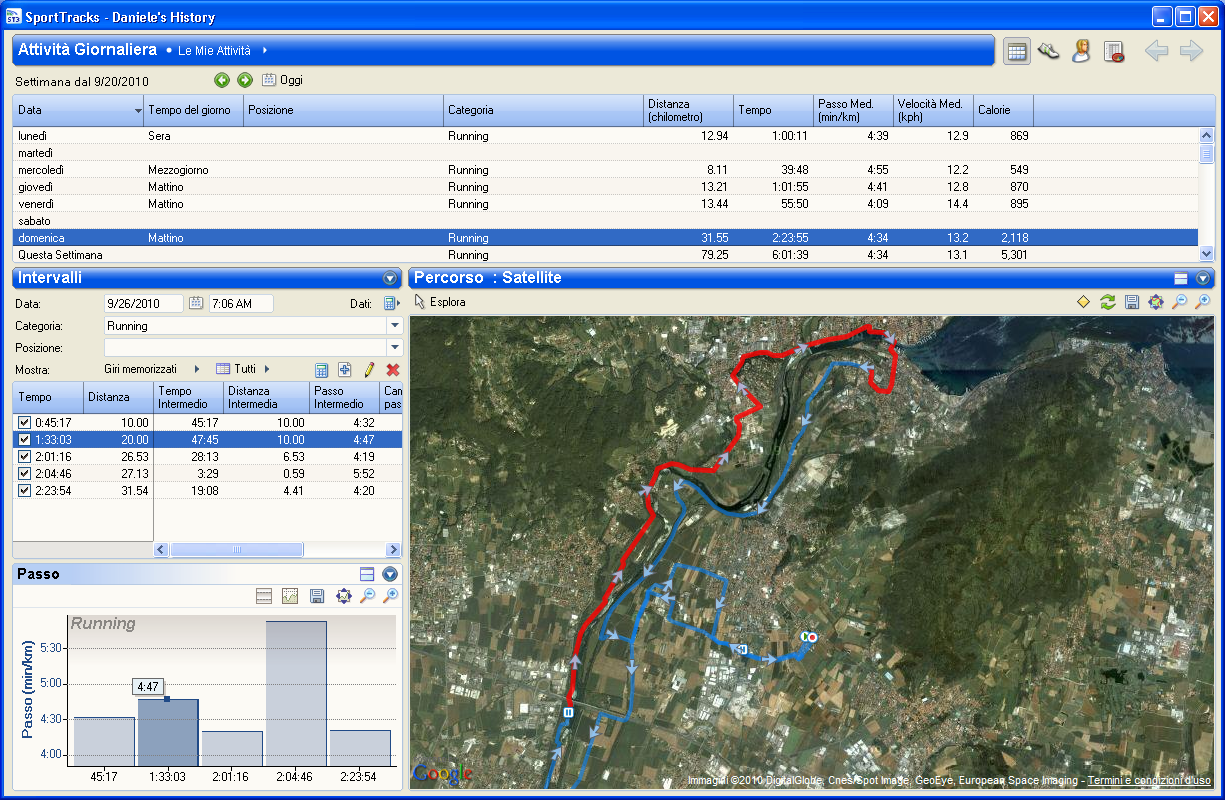Click the calculator icon in laps toolbar

click(322, 369)
